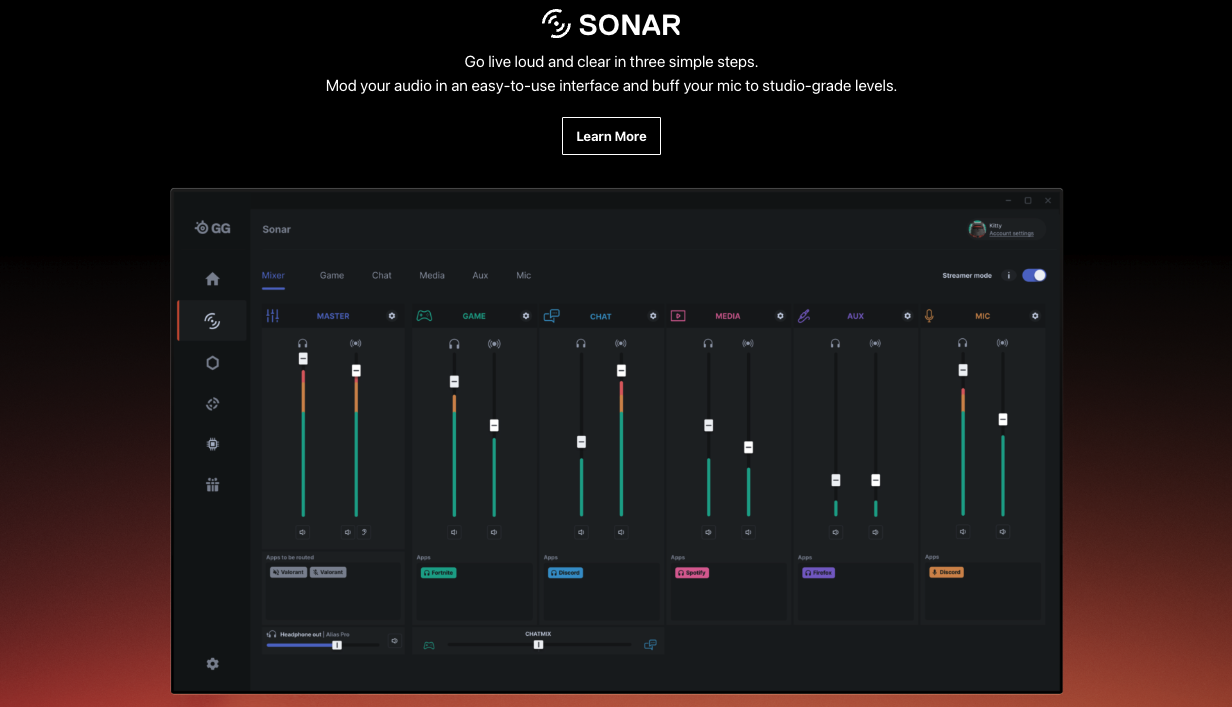
Task: Select the Sonar icon in the sidebar
Action: (x=212, y=321)
